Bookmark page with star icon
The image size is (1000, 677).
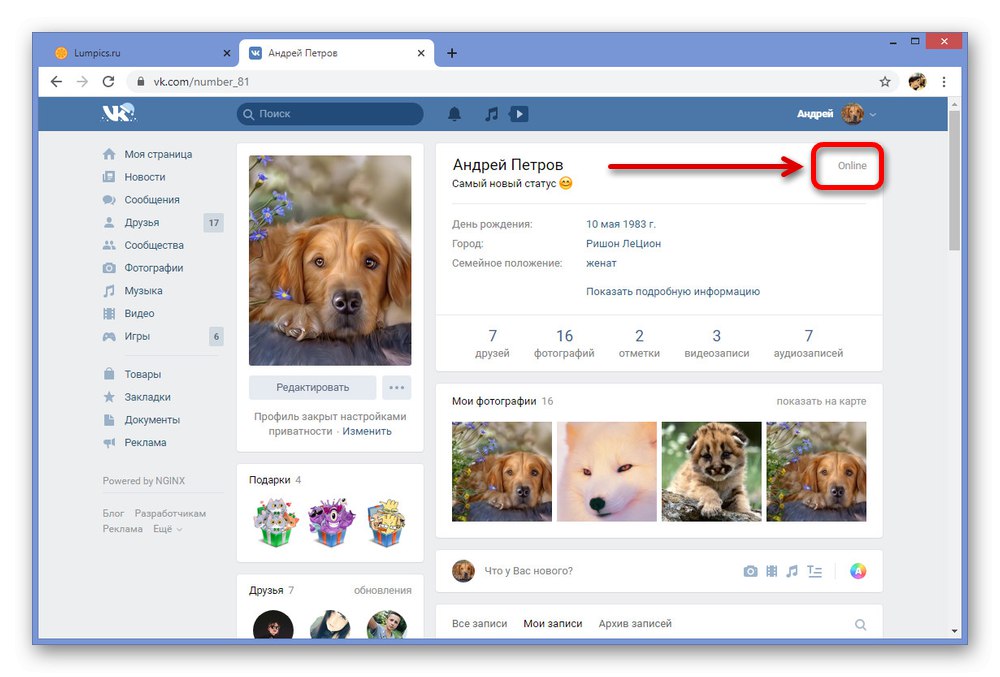click(x=885, y=82)
